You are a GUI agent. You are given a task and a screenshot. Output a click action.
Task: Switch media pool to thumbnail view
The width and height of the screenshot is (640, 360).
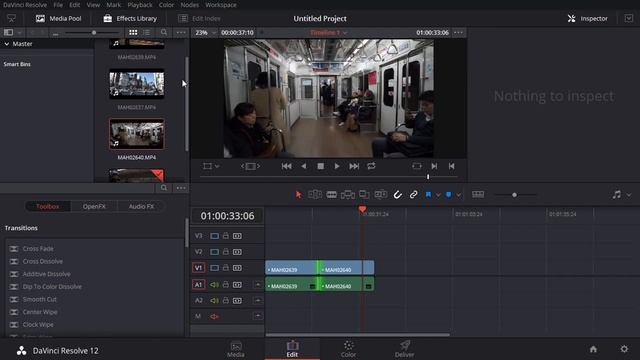tap(133, 32)
